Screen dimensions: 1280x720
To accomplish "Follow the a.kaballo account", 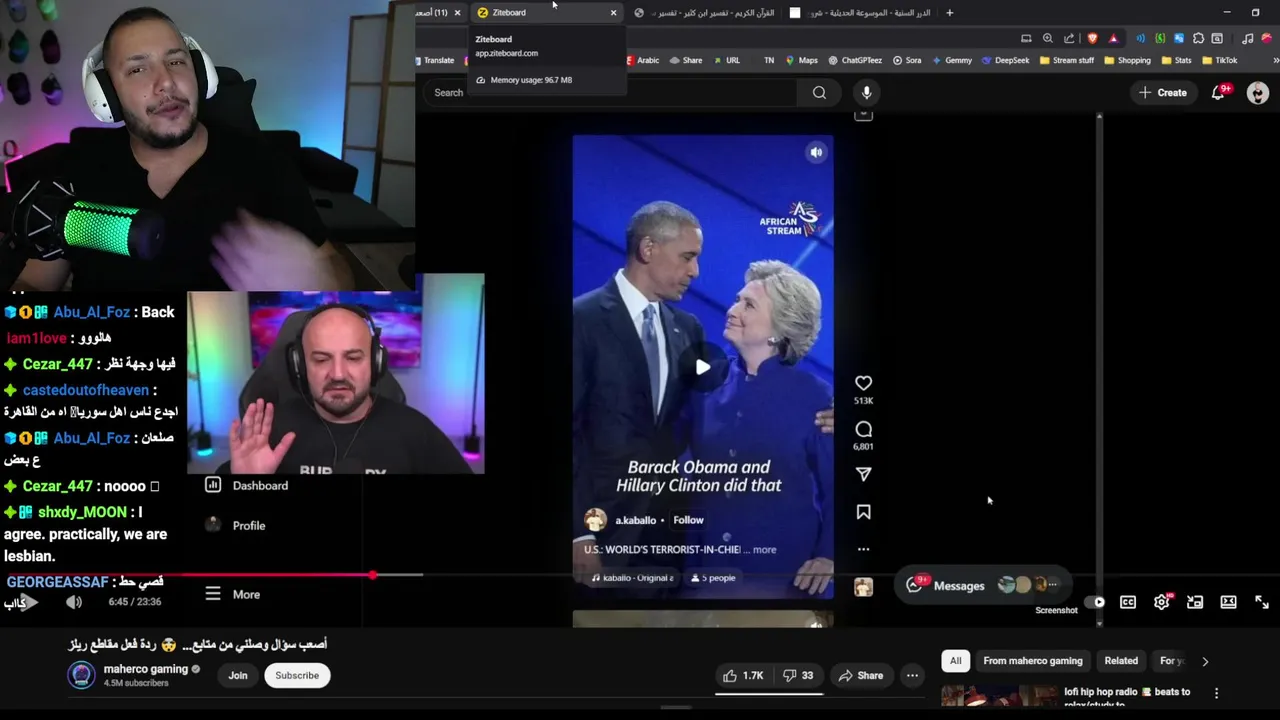I will 688,520.
